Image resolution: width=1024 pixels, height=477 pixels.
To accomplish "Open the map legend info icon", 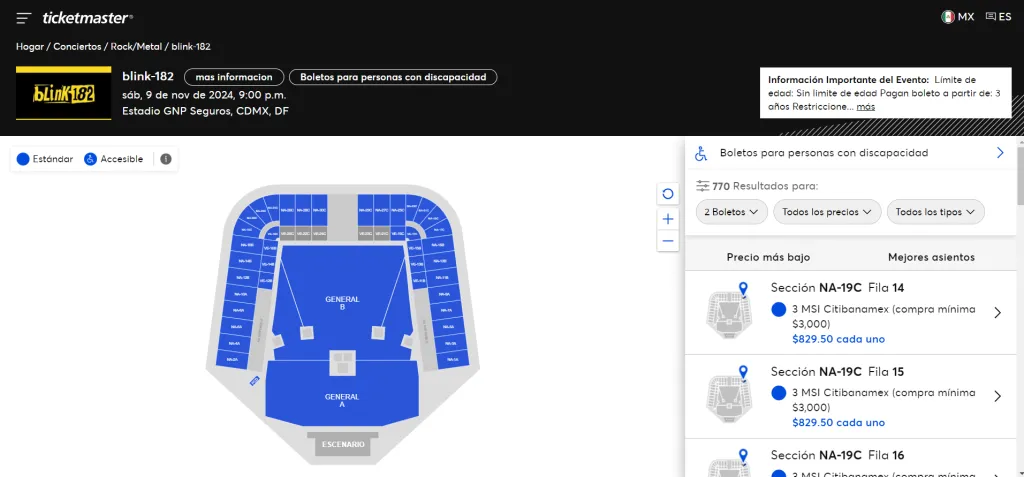I will 166,159.
